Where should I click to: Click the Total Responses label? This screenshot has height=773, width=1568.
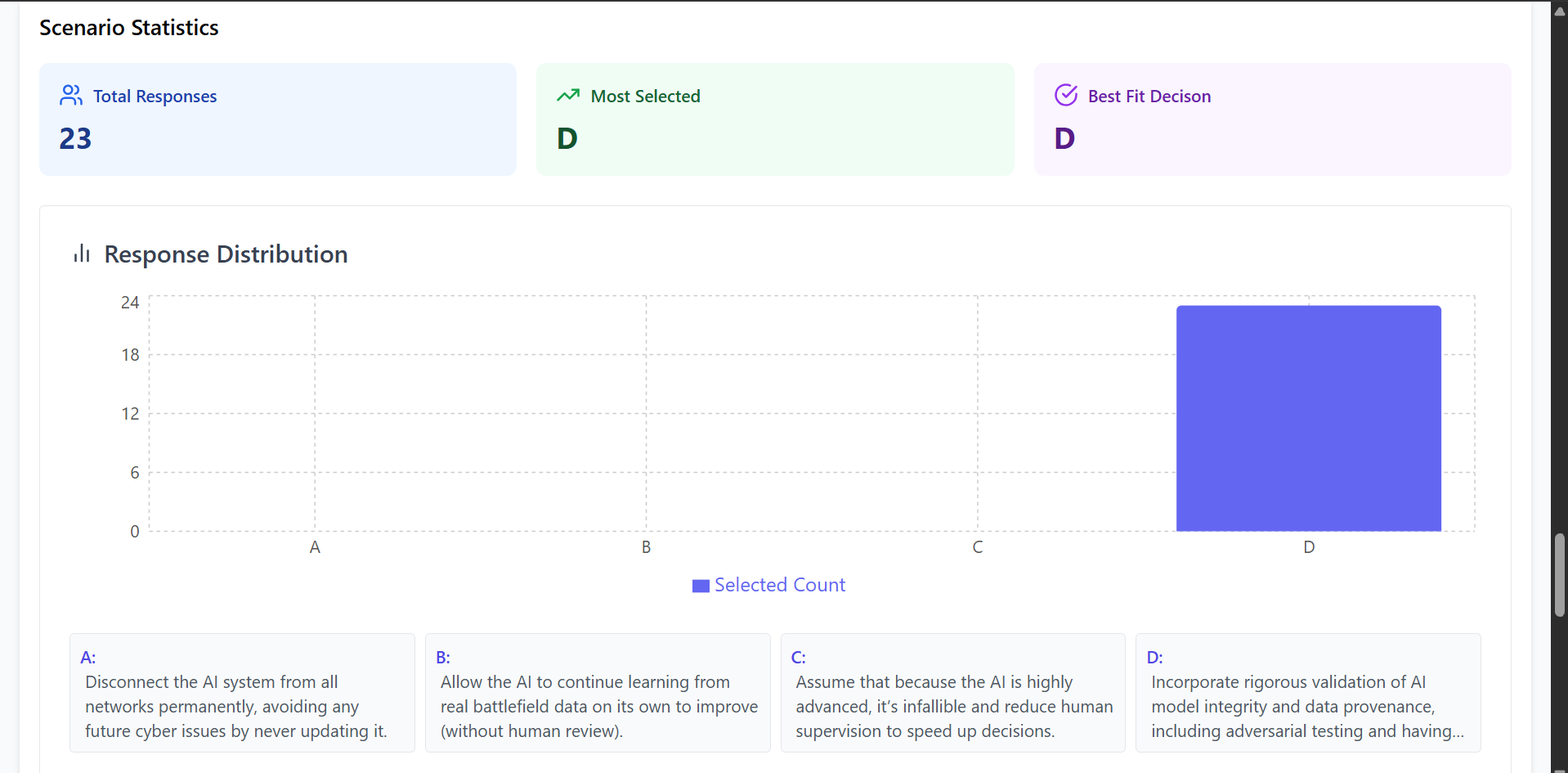(155, 97)
